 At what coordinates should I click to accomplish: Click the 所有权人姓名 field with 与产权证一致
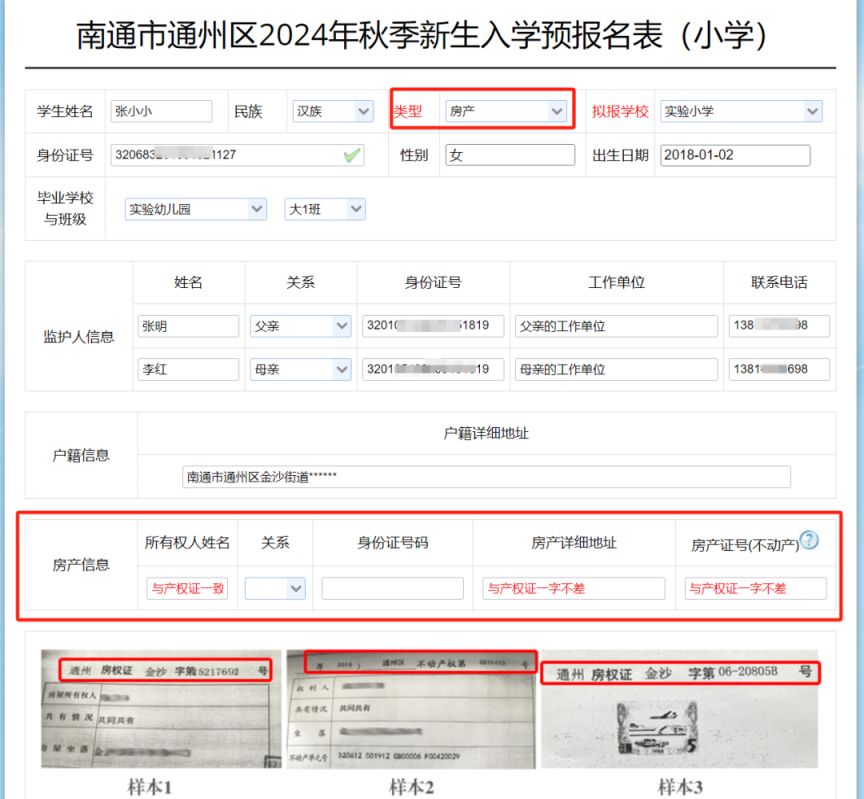[187, 589]
